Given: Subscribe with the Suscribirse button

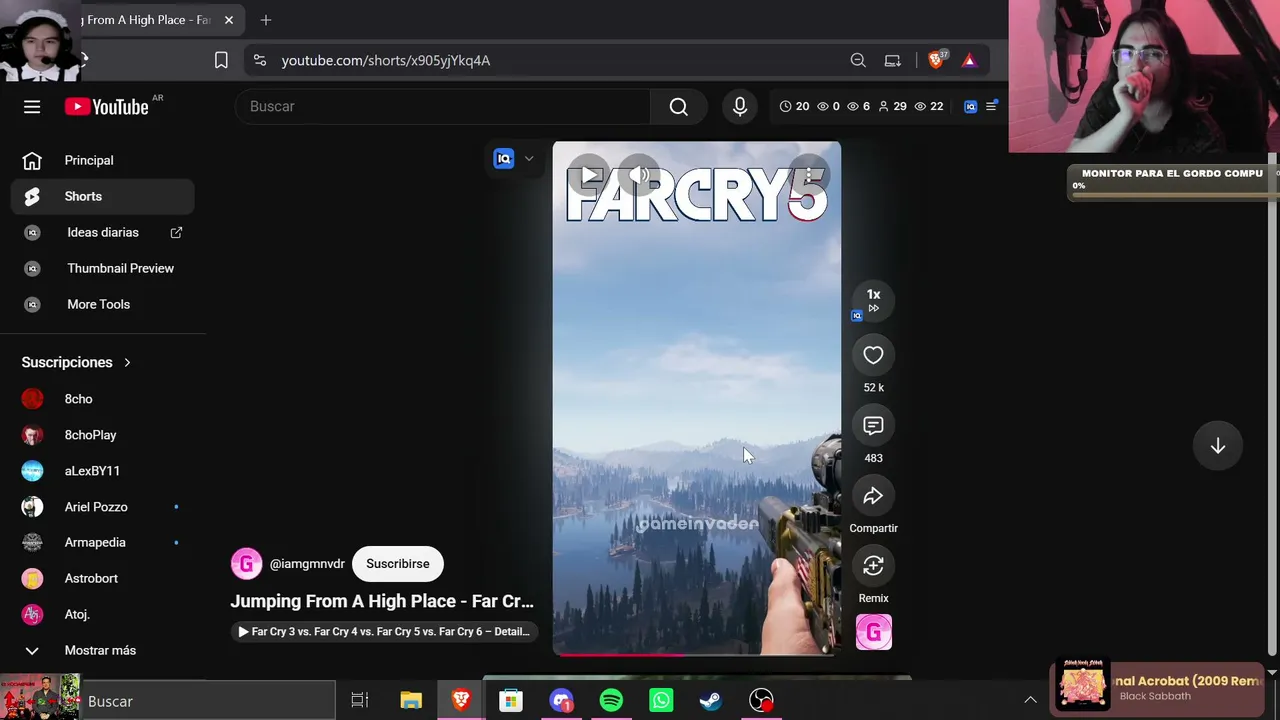Looking at the screenshot, I should [397, 564].
